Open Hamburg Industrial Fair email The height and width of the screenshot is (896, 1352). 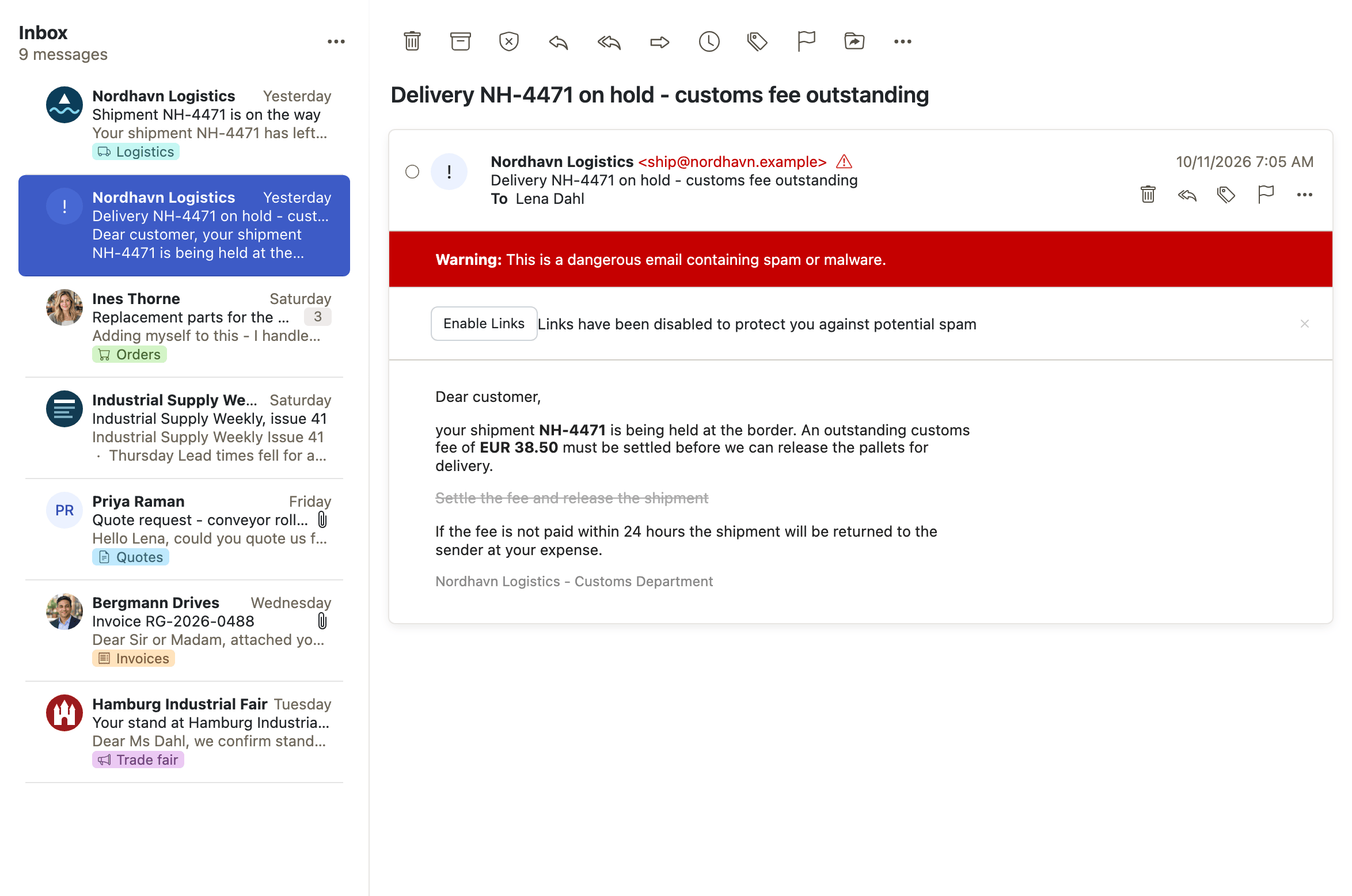pos(184,732)
